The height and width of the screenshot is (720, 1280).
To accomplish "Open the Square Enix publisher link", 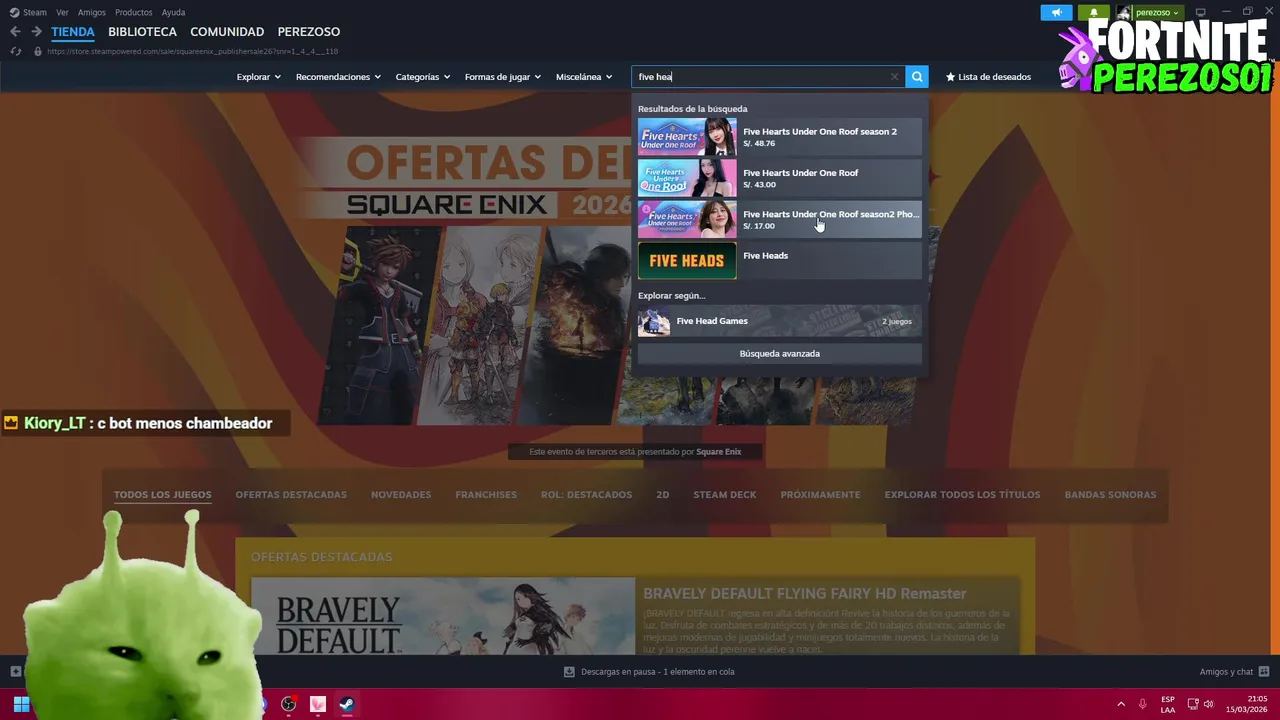I will 718,452.
